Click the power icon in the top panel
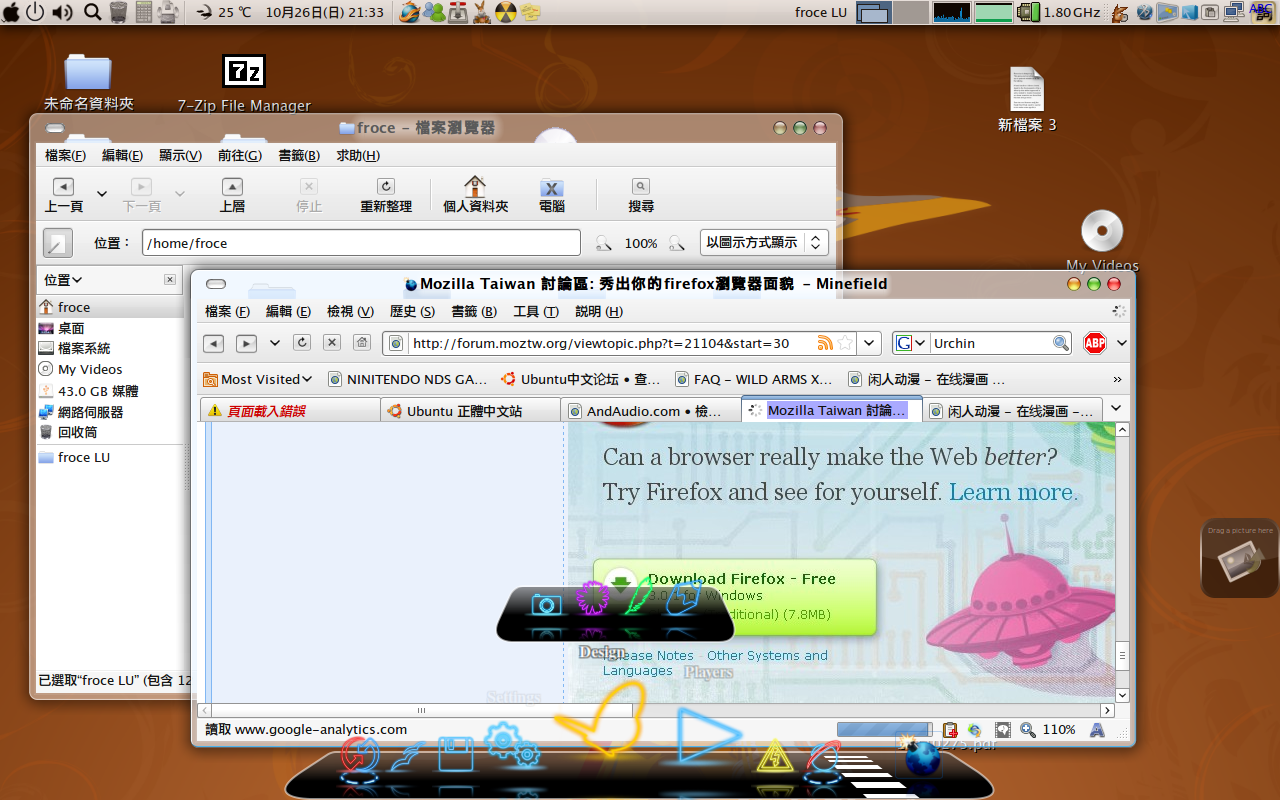This screenshot has width=1280, height=800. pos(35,12)
